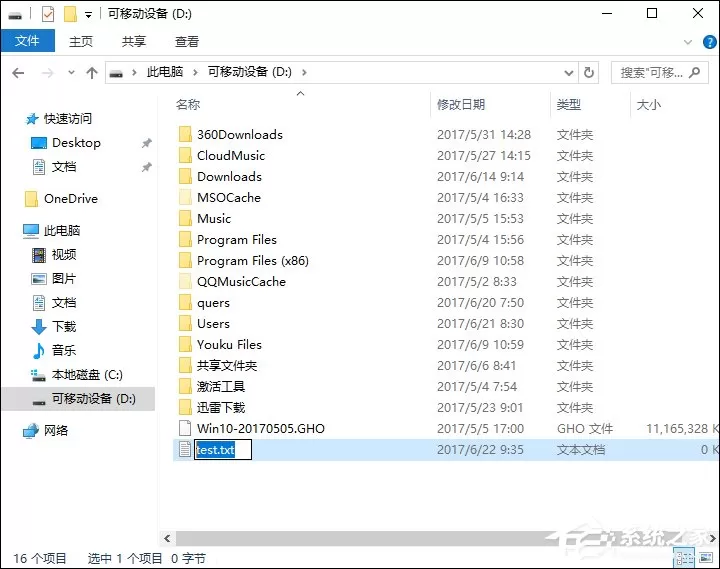
Task: Switch to the 查看 ribbon tab
Action: point(186,42)
